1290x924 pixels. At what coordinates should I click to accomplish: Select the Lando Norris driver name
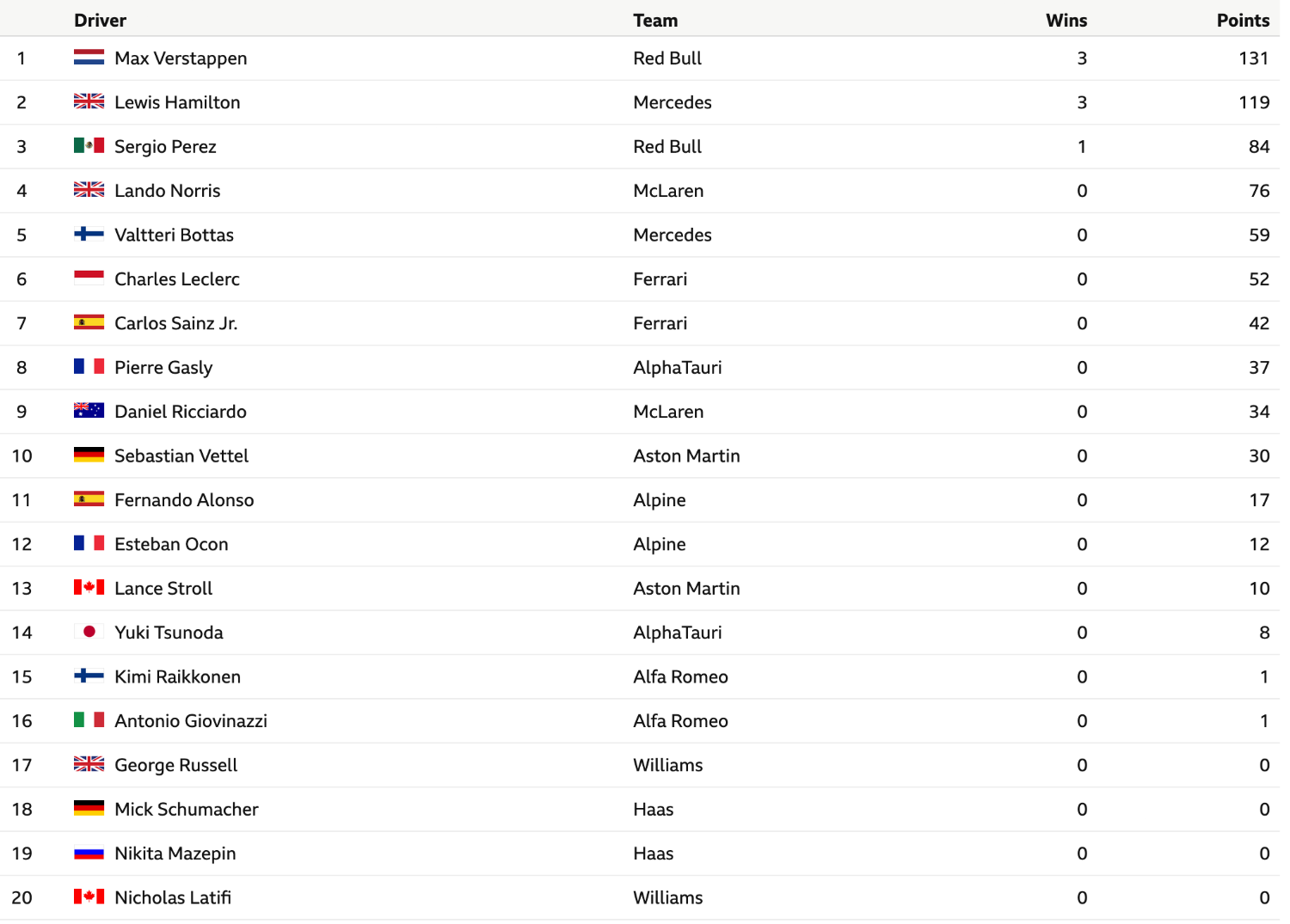click(x=168, y=191)
